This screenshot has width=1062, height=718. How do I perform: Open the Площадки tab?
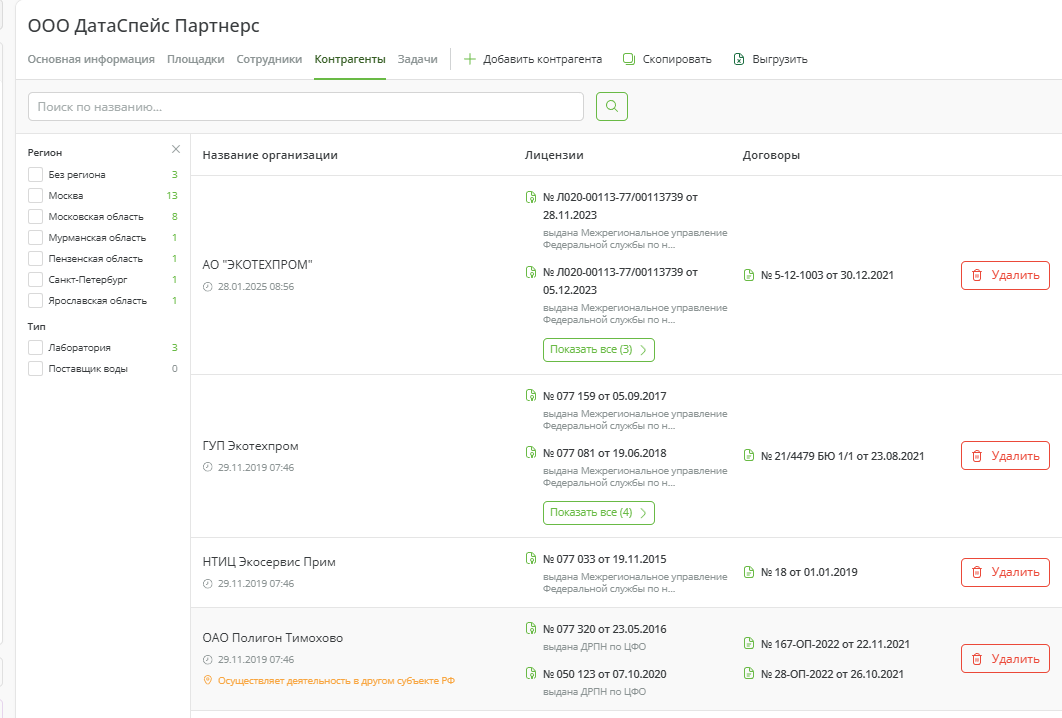click(195, 59)
